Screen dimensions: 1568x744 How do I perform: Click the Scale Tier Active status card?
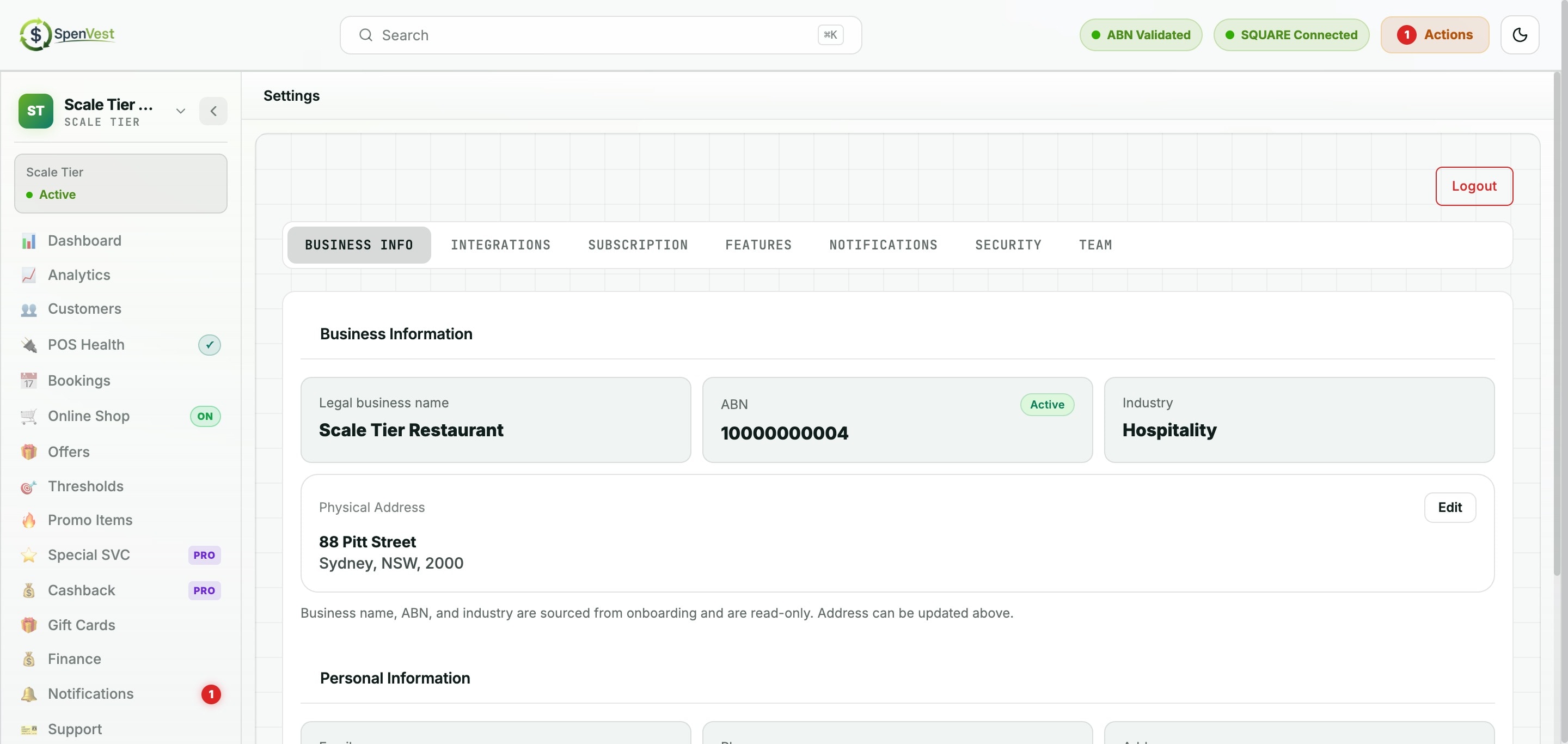[x=120, y=183]
